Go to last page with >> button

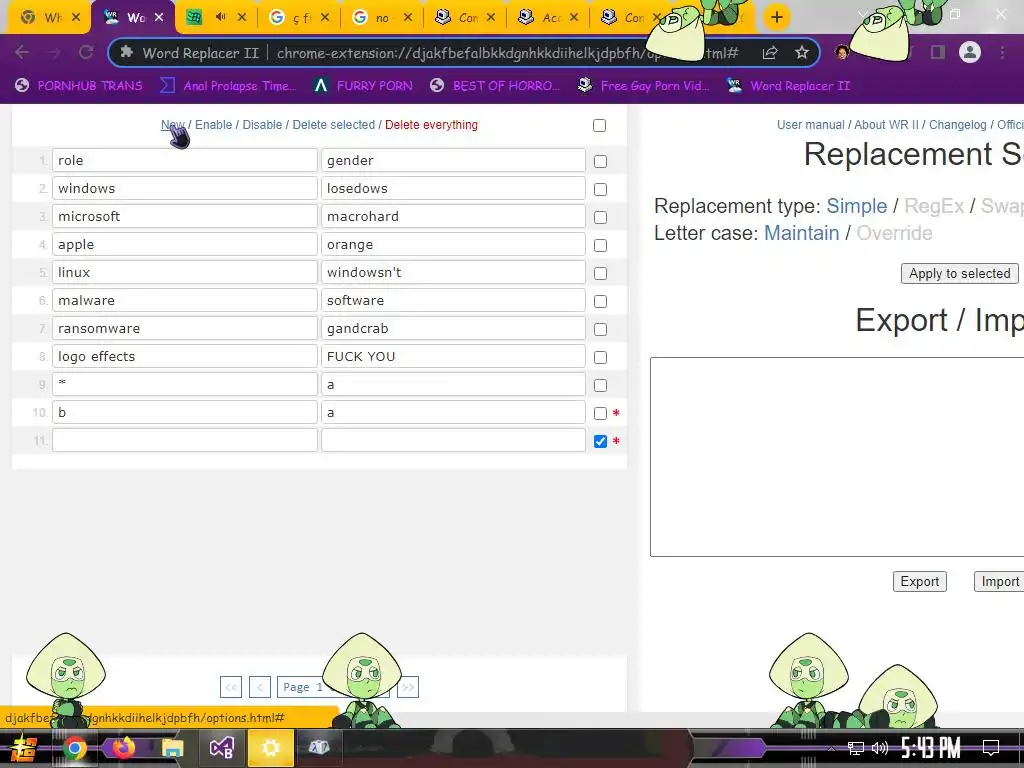408,687
